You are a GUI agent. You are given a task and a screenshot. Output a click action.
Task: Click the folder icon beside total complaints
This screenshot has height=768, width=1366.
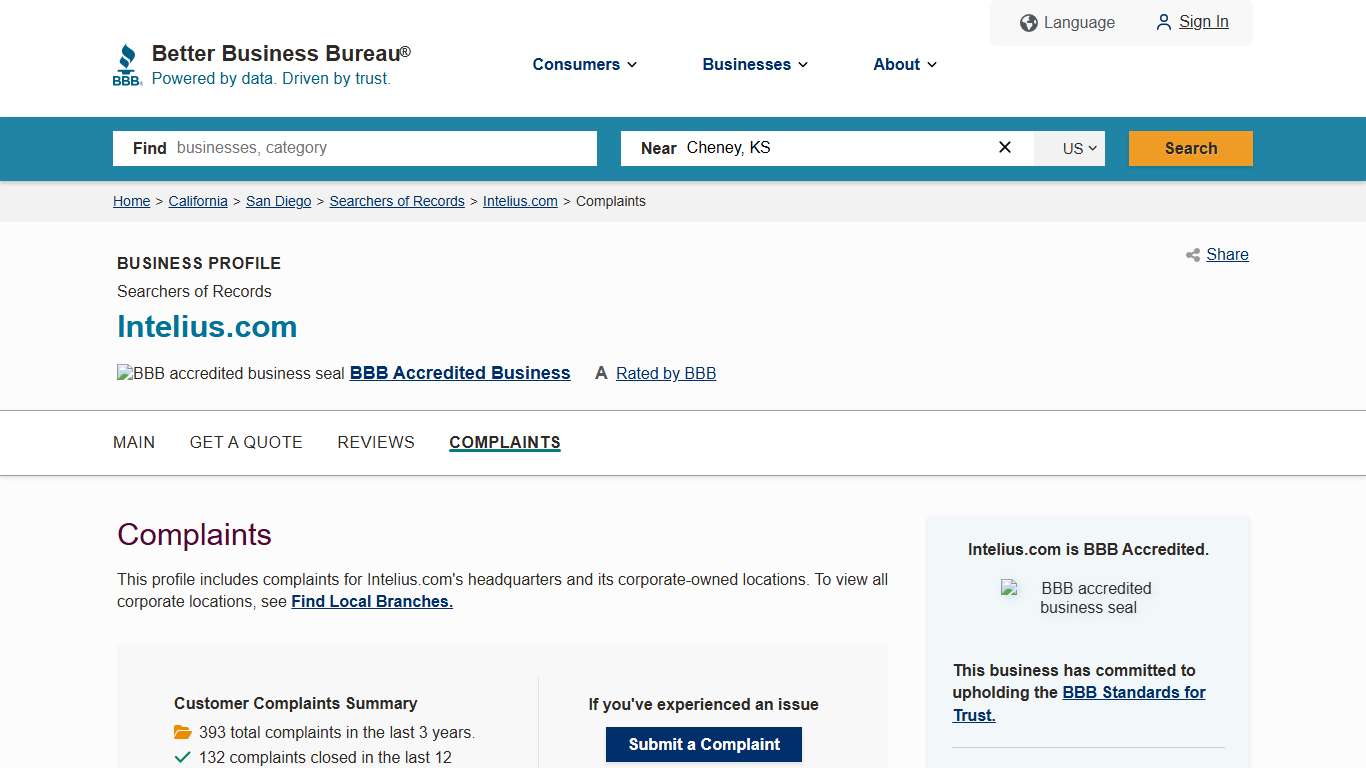pos(182,731)
